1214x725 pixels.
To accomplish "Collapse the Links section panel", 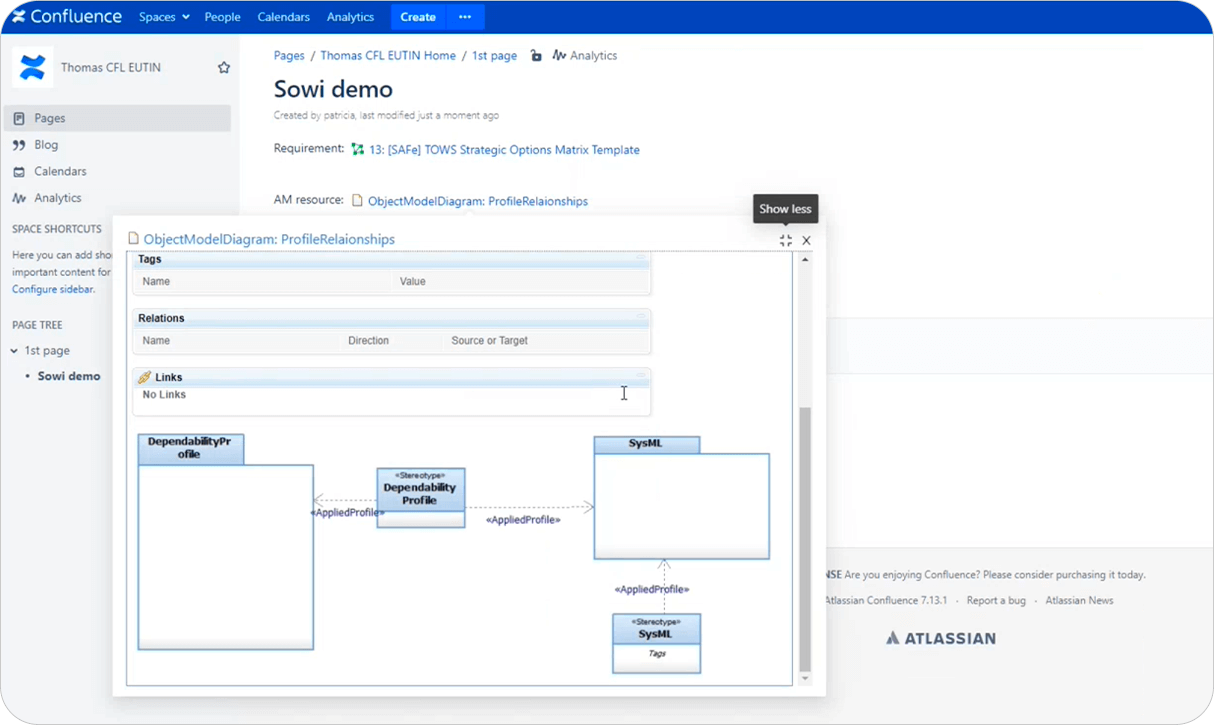I will [641, 376].
